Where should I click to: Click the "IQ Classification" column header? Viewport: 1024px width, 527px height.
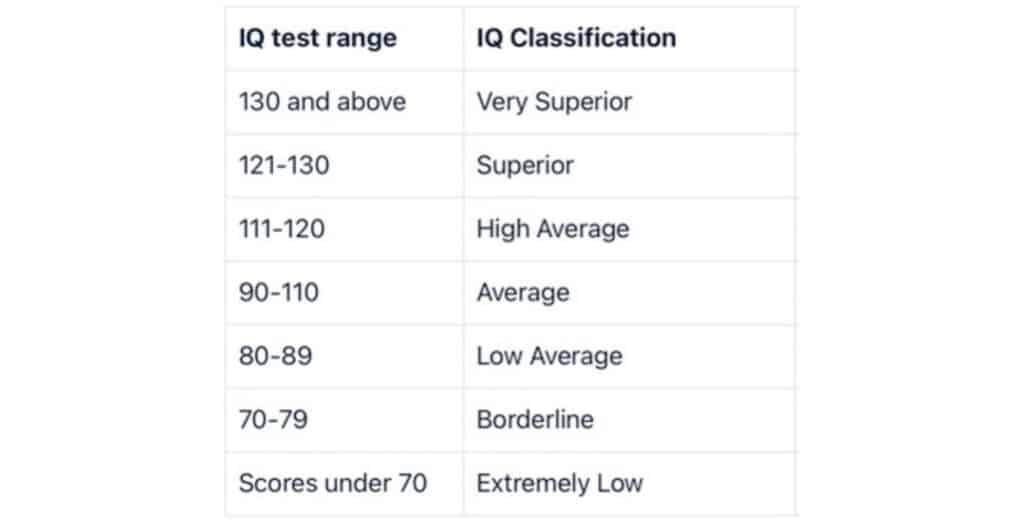pos(576,39)
